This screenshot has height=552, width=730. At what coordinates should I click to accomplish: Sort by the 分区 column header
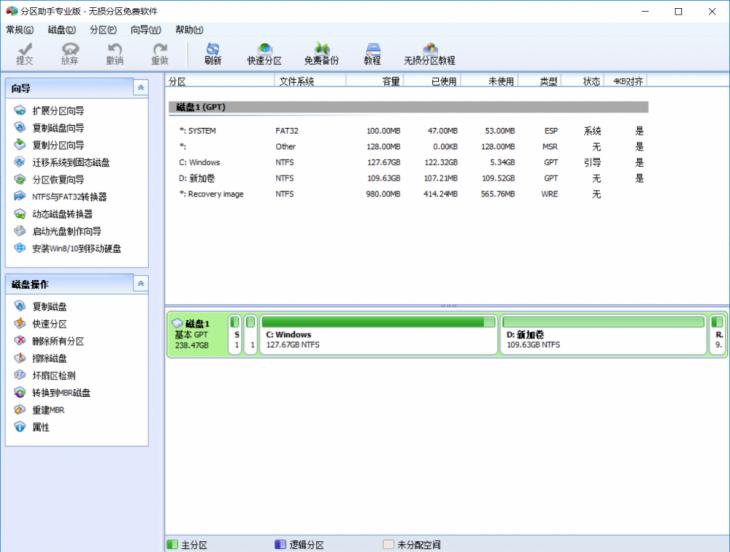coord(220,81)
